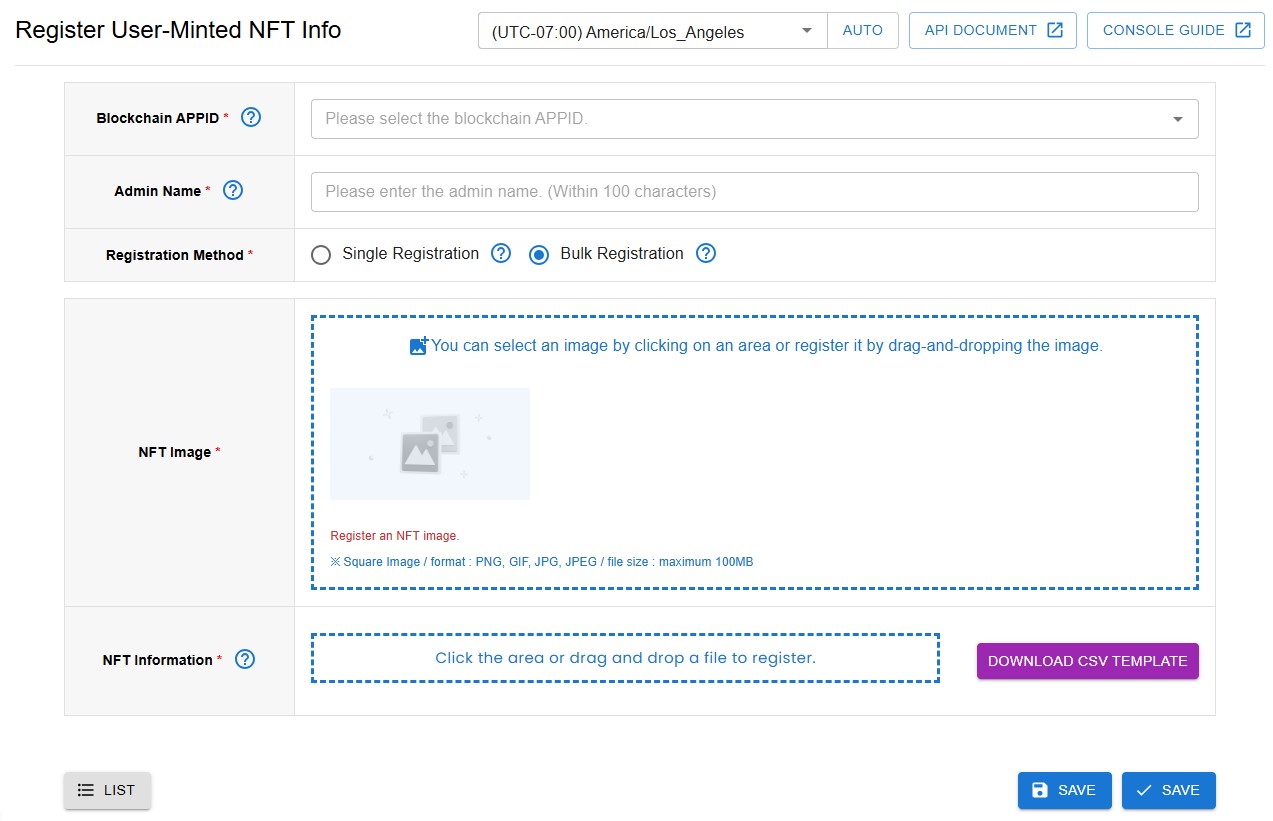This screenshot has width=1273, height=821.
Task: Open Single Registration help tooltip icon
Action: point(501,254)
